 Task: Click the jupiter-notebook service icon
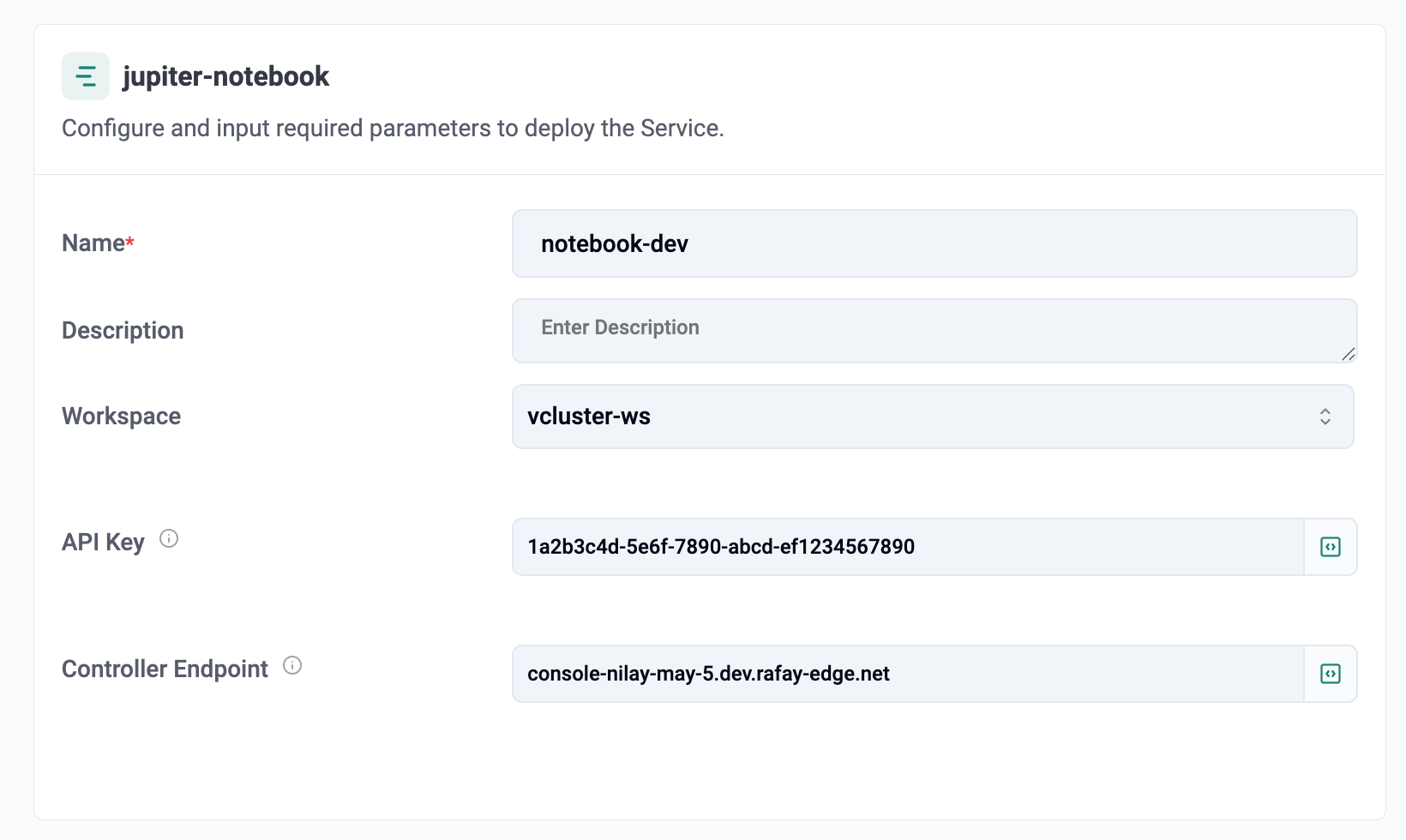point(86,76)
